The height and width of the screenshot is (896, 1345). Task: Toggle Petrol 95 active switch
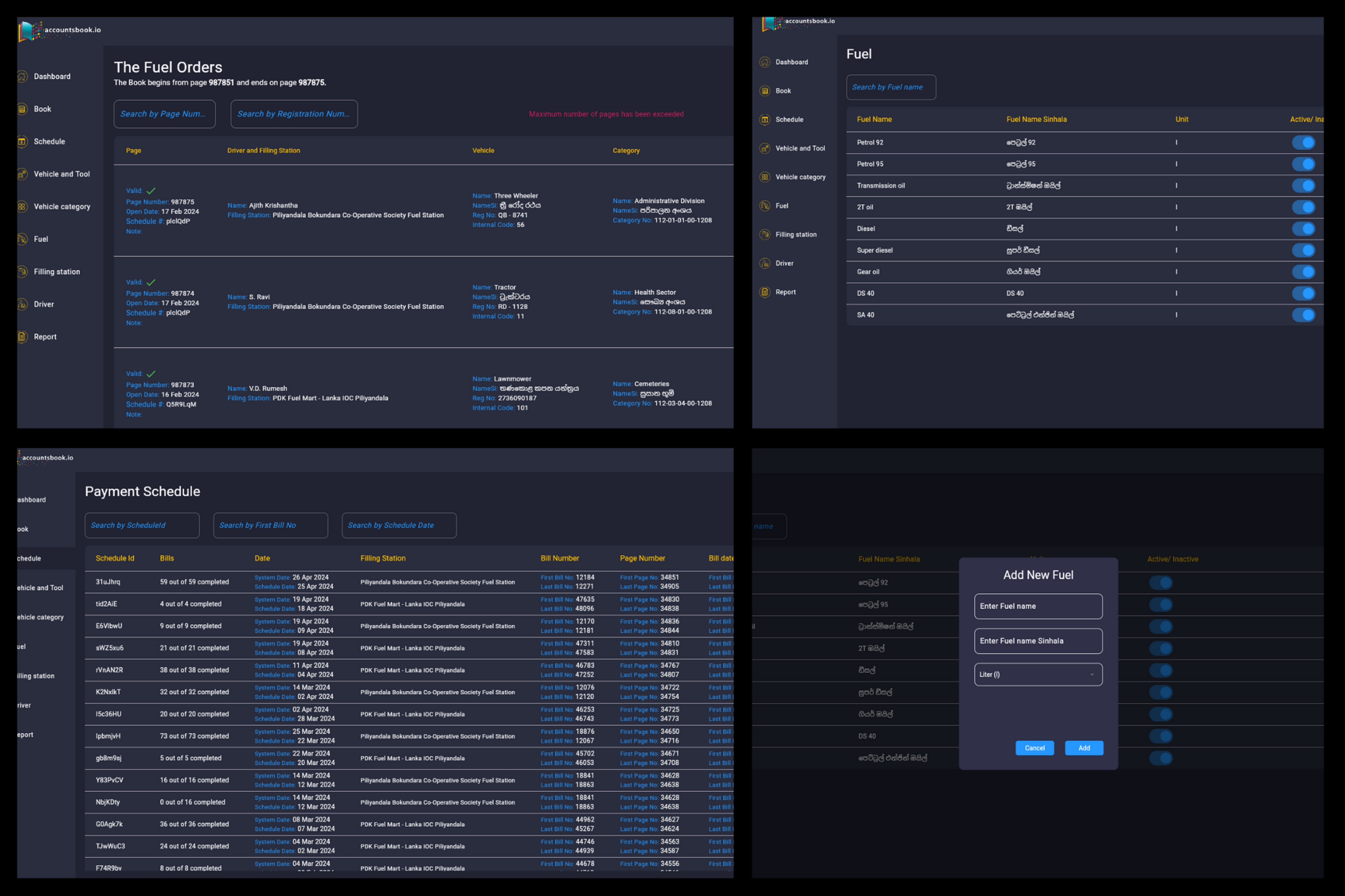point(1304,164)
